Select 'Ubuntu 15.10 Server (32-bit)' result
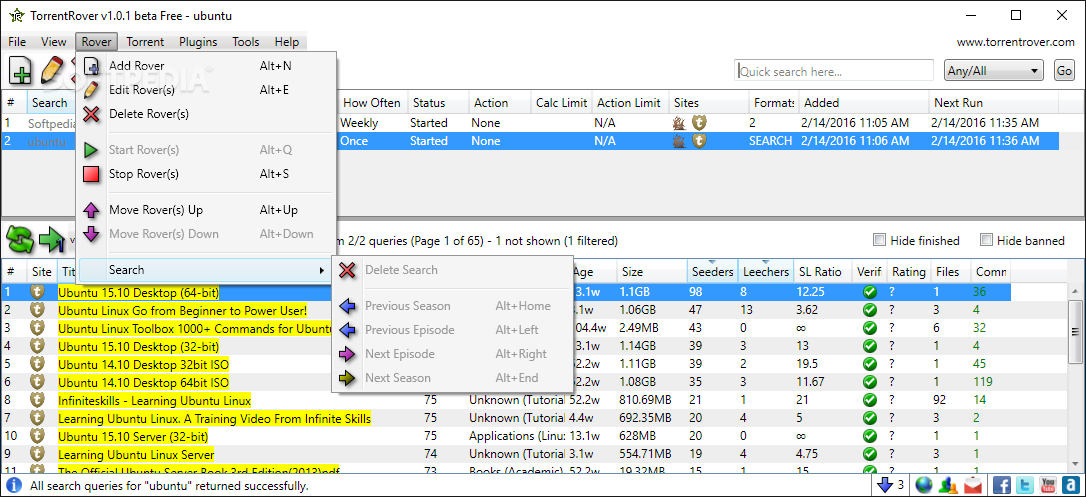1086x497 pixels. point(133,436)
